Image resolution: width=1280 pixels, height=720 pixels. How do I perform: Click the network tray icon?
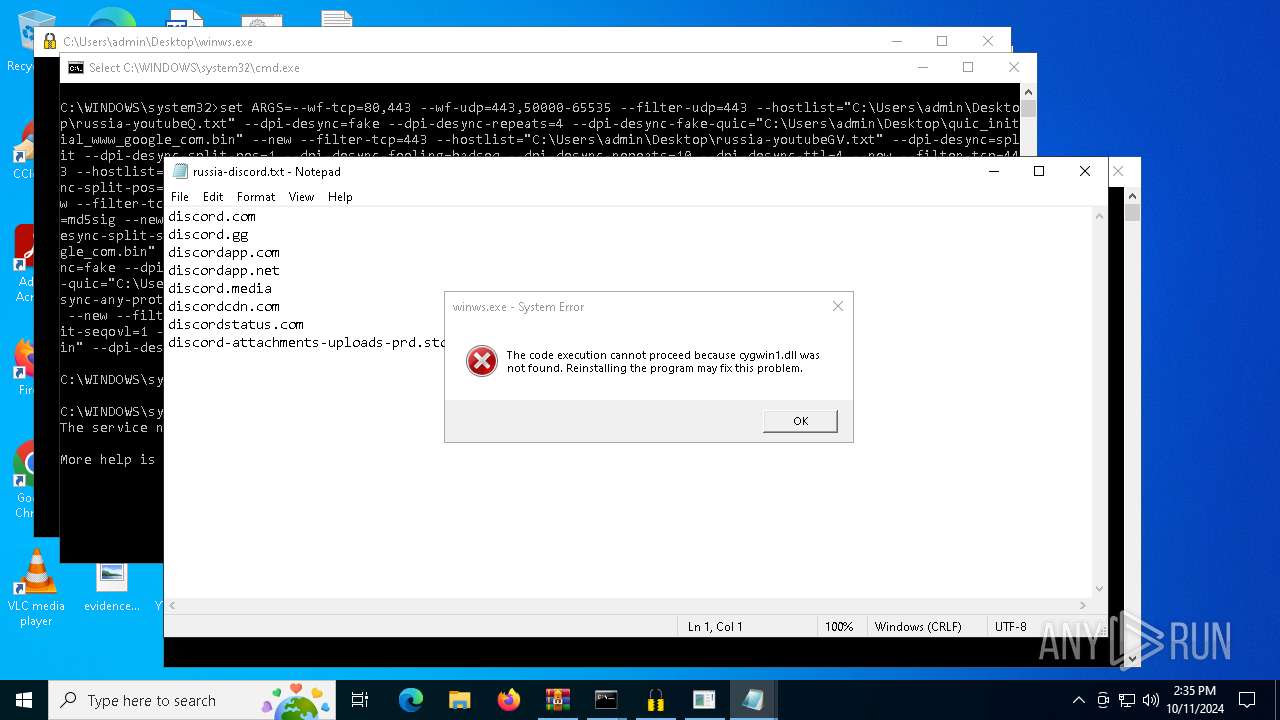1127,700
